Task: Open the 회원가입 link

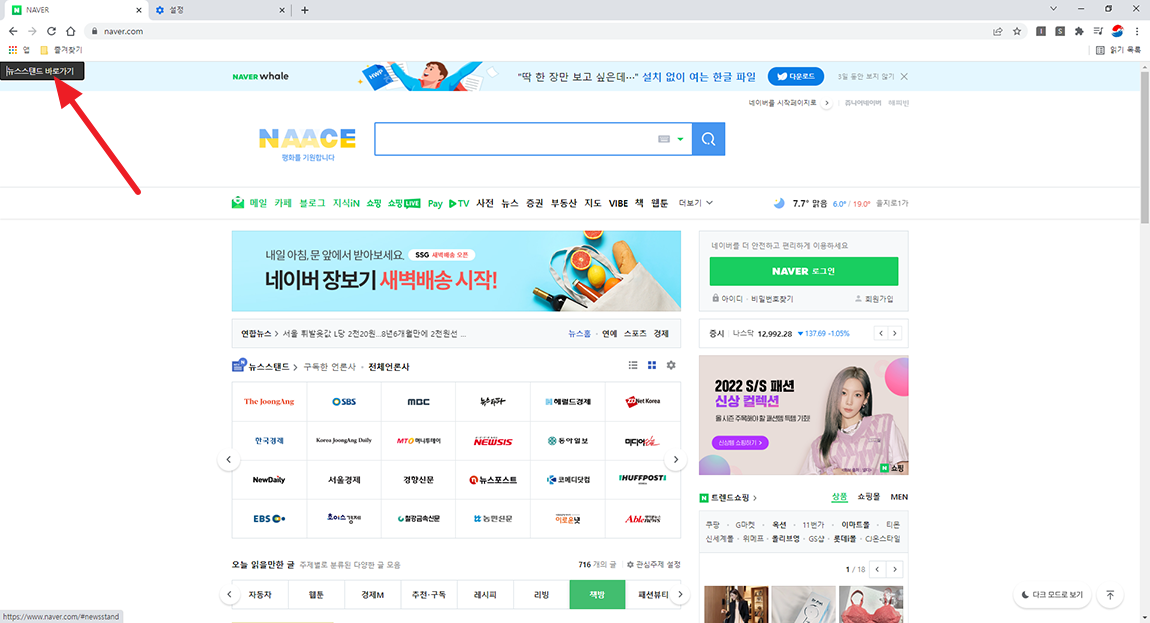Action: [x=874, y=299]
